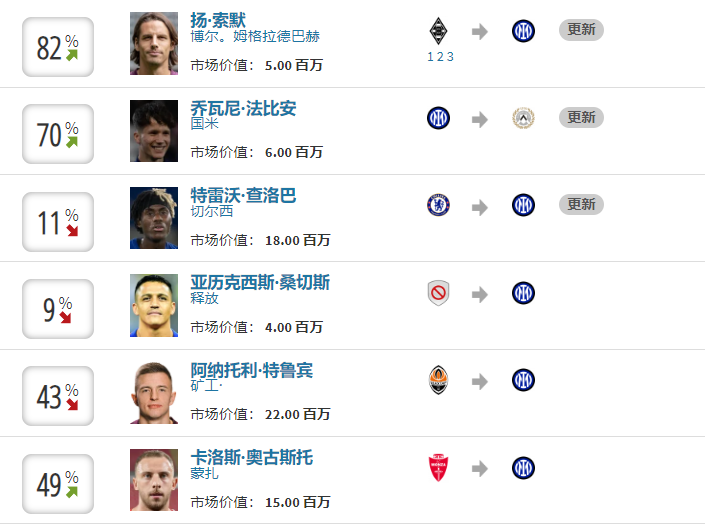705x524 pixels.
Task: Open 特雷沃·查洛巴's portrait thumbnail
Action: click(x=154, y=218)
